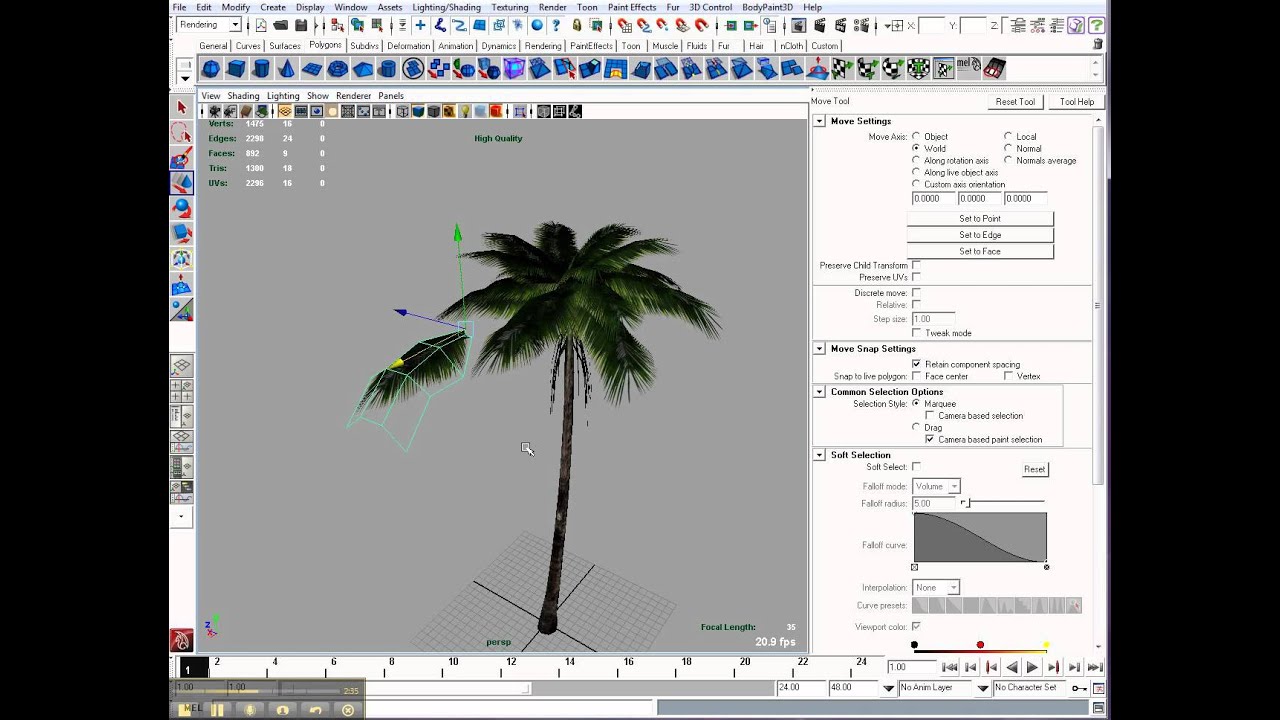Select the Lasso tool in toolbox

(181, 132)
